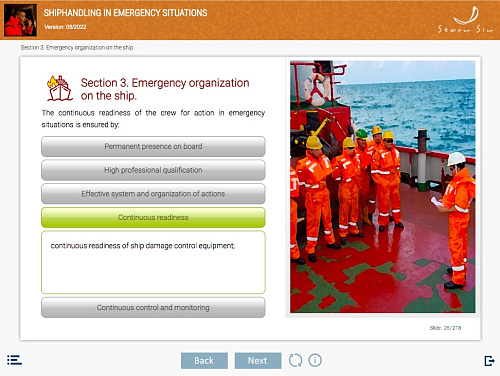Click the 'Version: 05/2022' text
Image resolution: width=500 pixels, height=376 pixels.
coord(65,27)
